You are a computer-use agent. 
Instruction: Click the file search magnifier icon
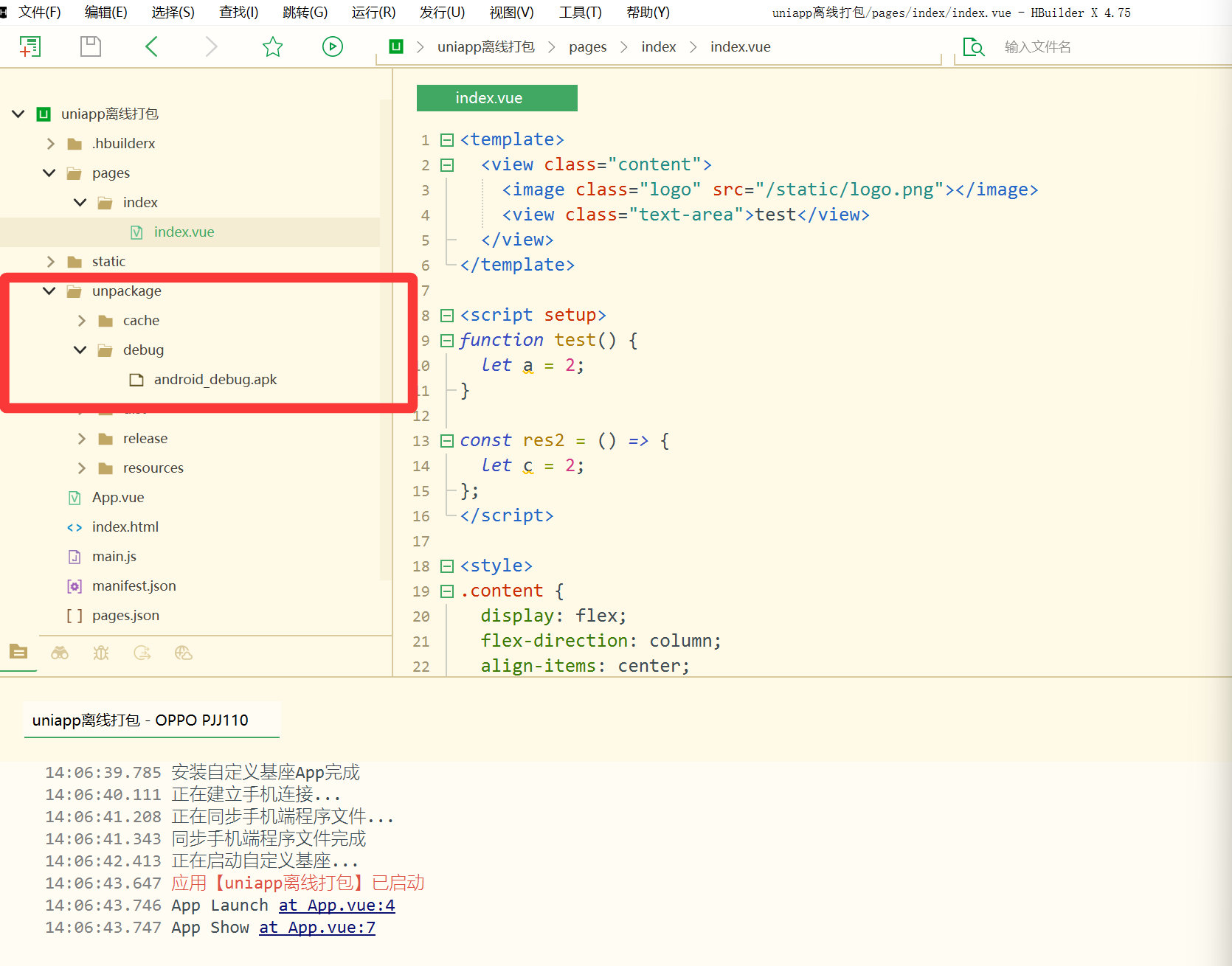pos(974,47)
